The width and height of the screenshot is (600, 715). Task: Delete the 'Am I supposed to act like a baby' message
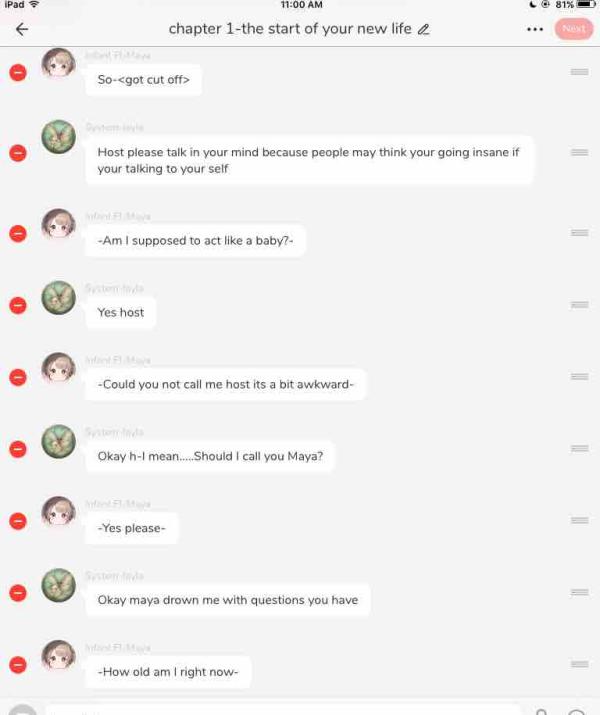tap(18, 234)
